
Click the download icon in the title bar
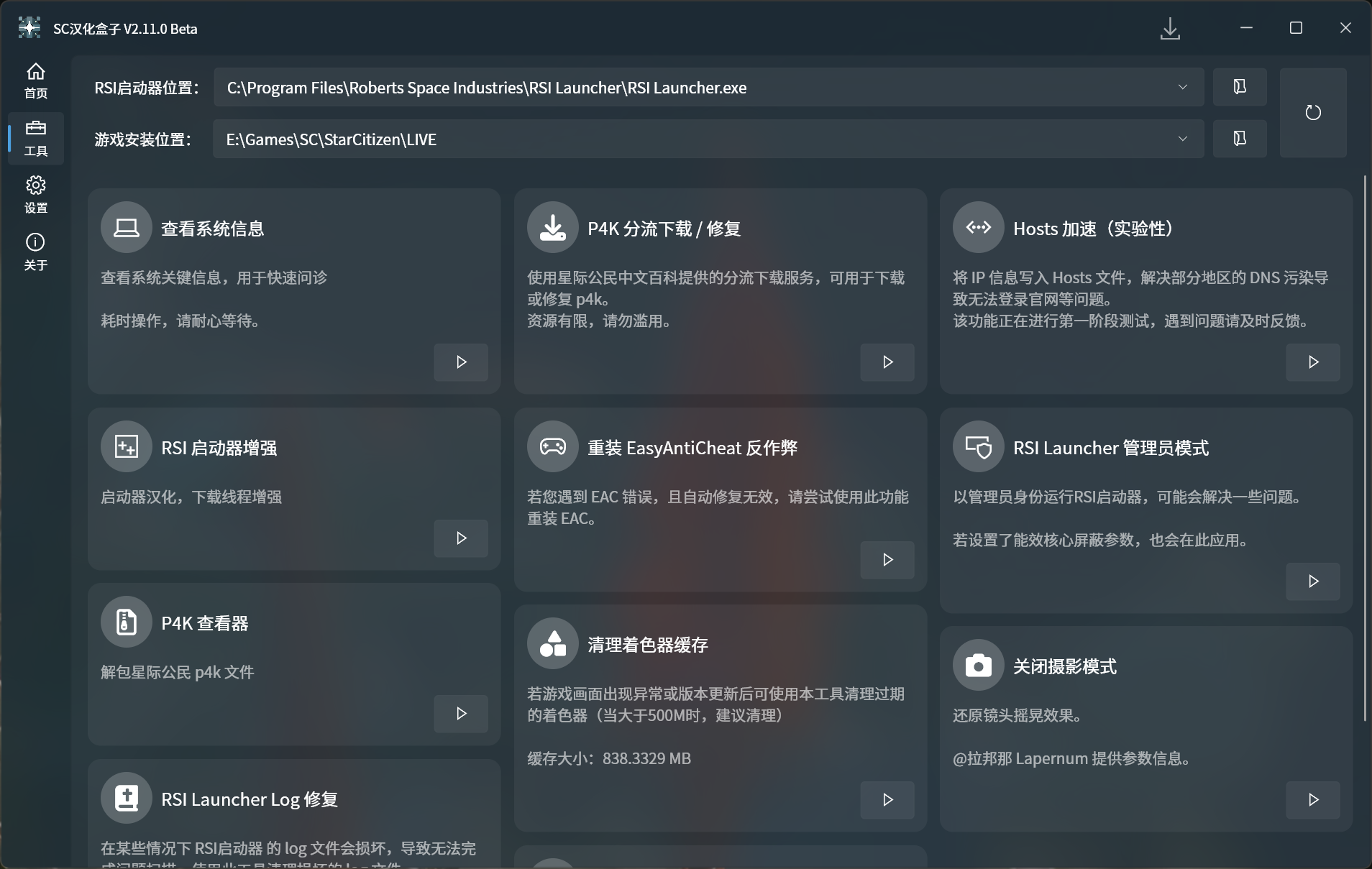tap(1170, 29)
